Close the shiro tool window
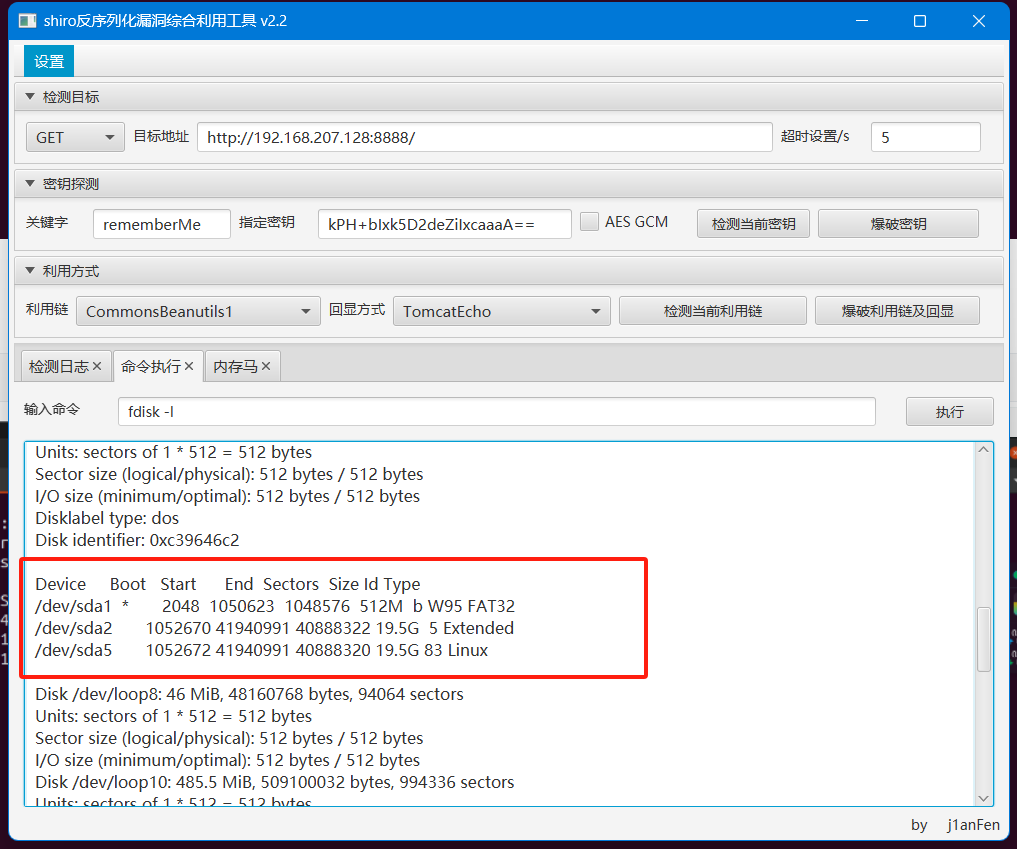 [x=979, y=21]
